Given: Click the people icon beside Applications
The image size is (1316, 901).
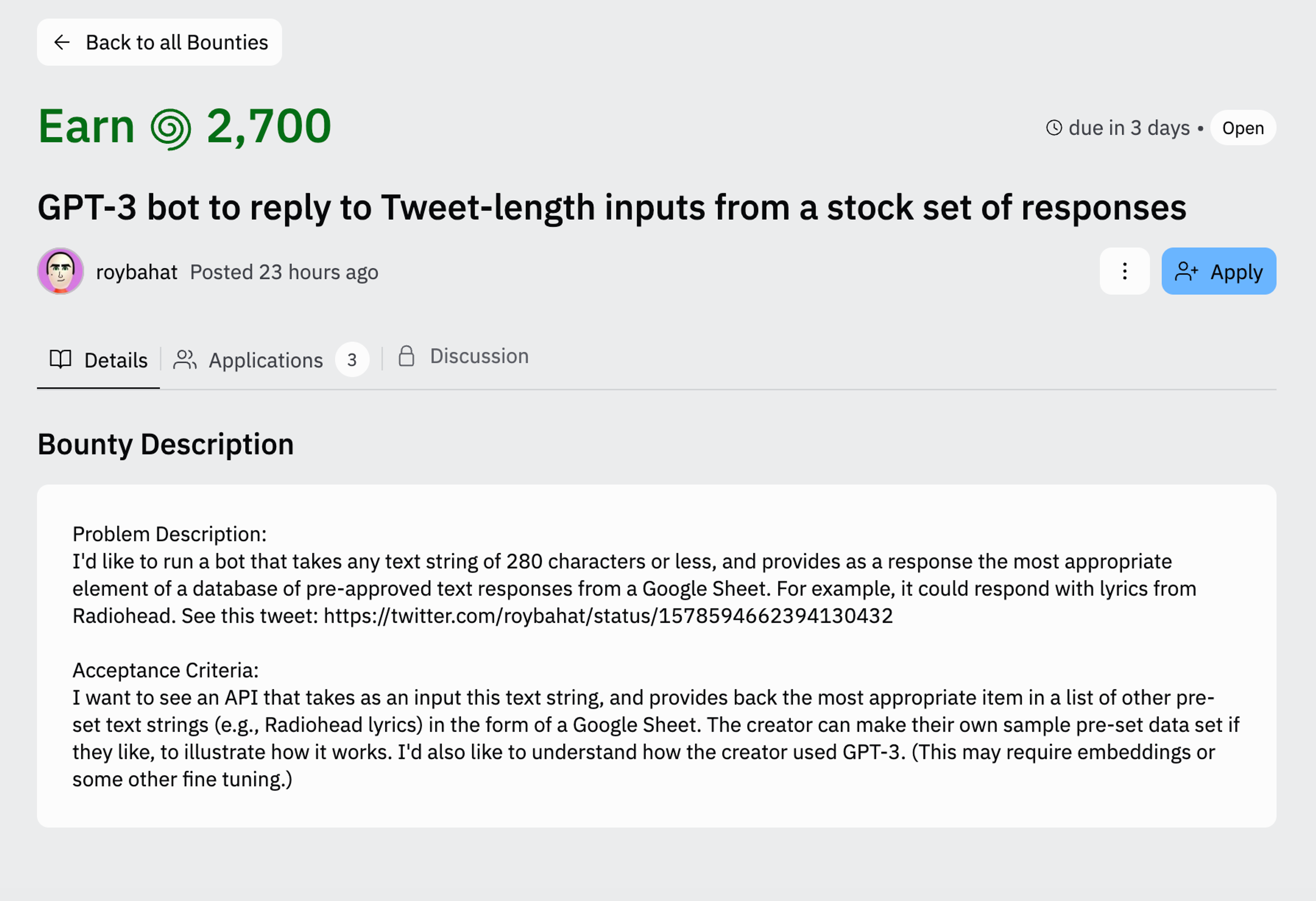Looking at the screenshot, I should coord(185,360).
